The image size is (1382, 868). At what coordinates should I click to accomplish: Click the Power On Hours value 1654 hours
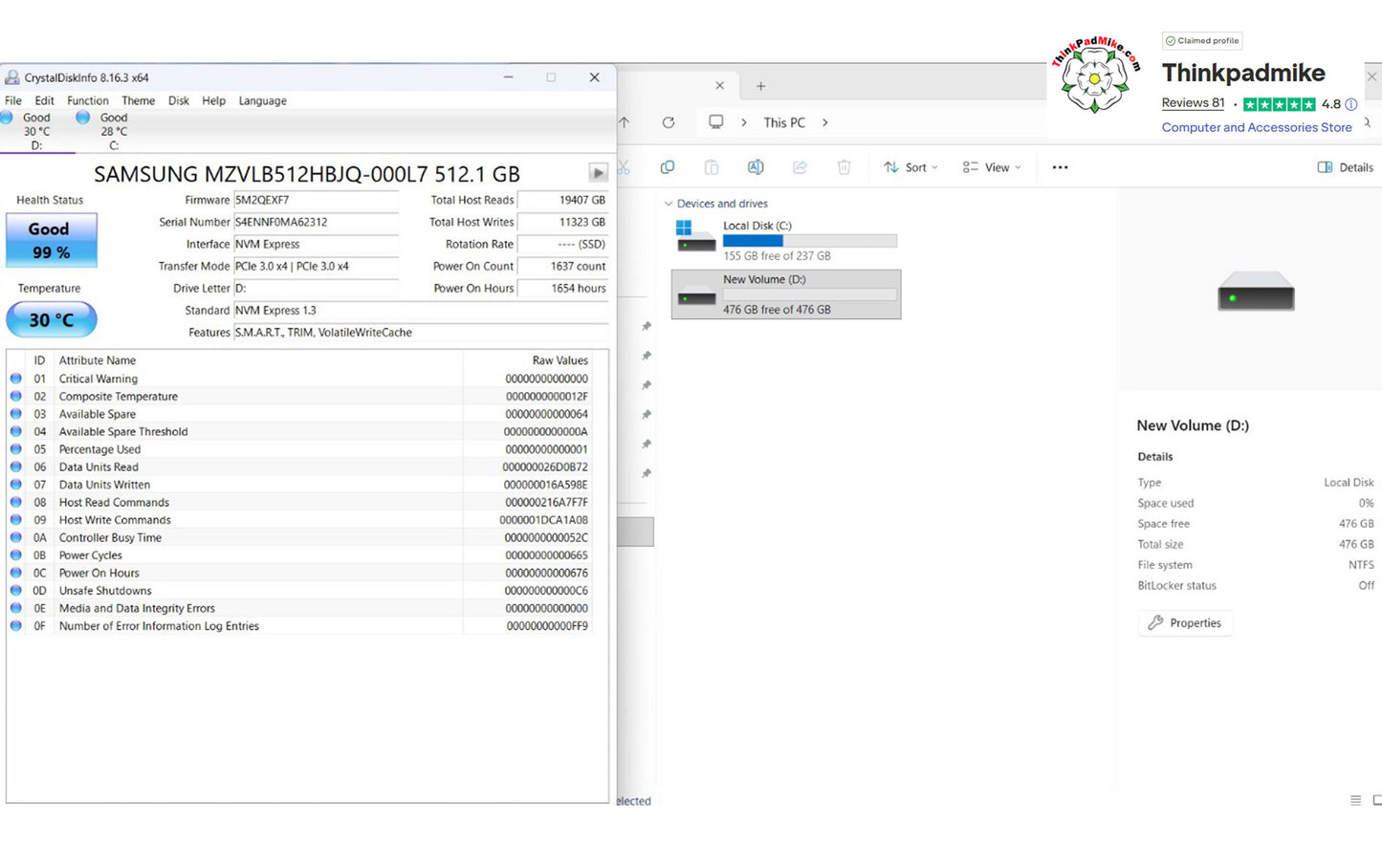(562, 288)
